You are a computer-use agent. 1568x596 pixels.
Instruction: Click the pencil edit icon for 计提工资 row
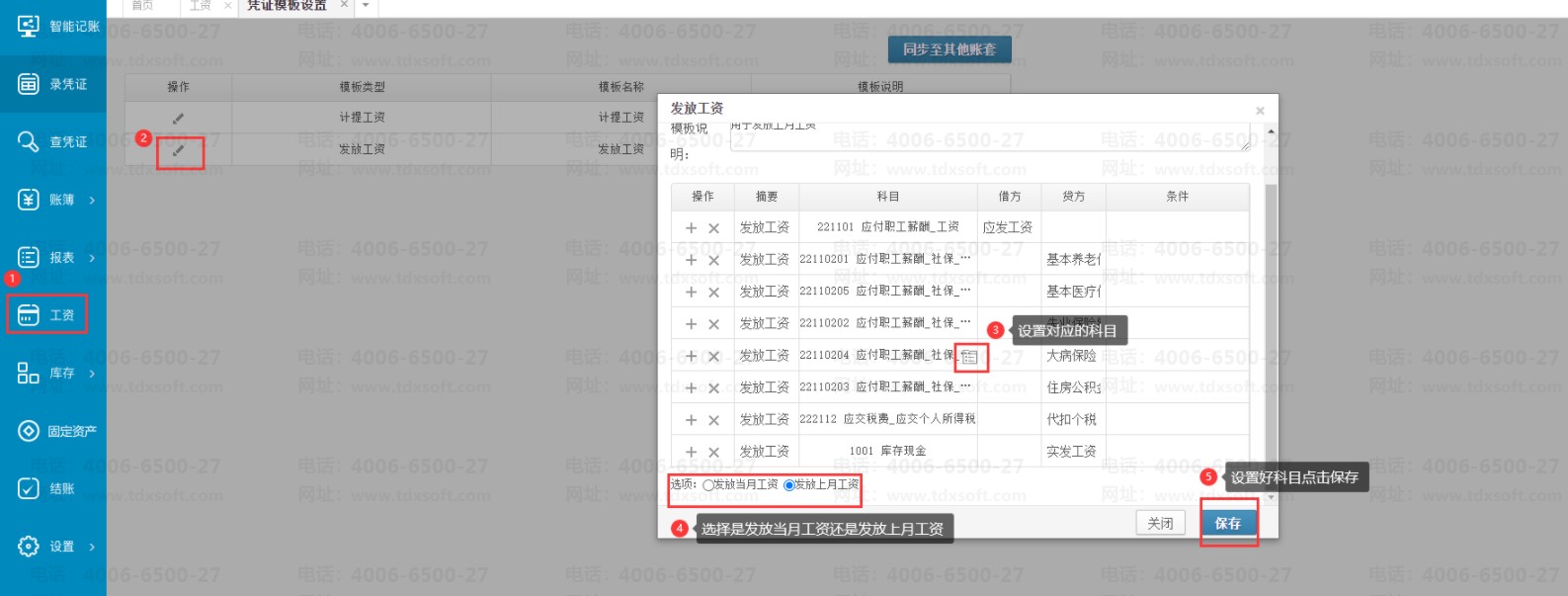coord(178,119)
